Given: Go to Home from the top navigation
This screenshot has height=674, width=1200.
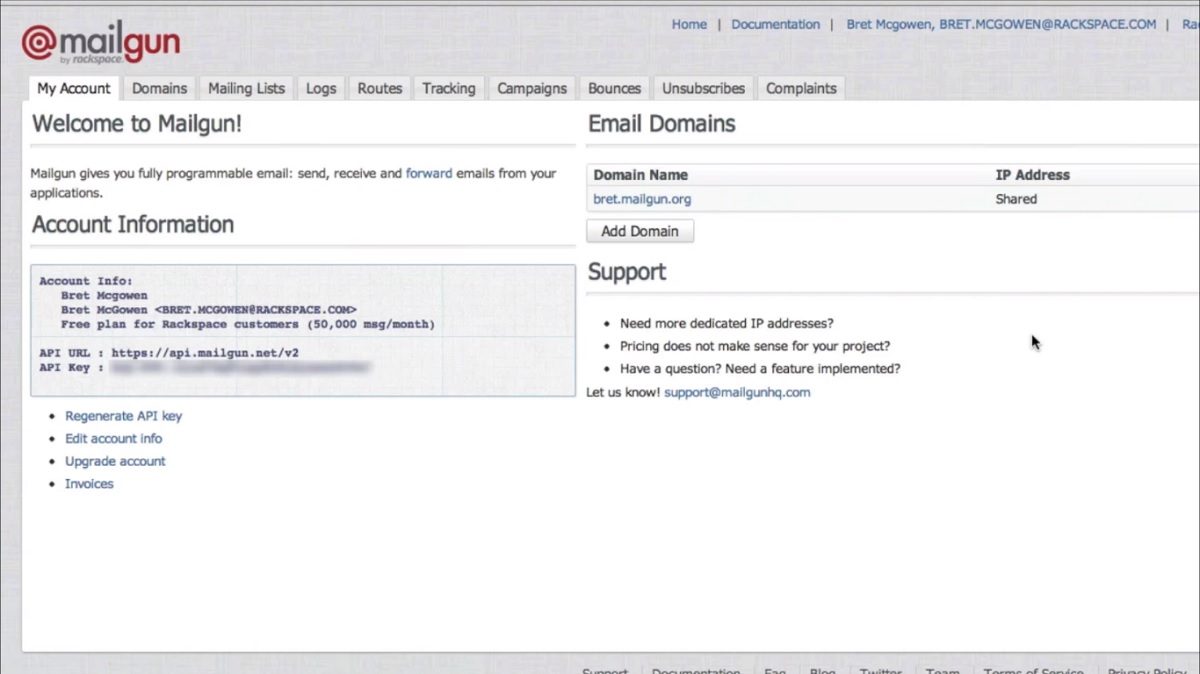Looking at the screenshot, I should click(689, 24).
